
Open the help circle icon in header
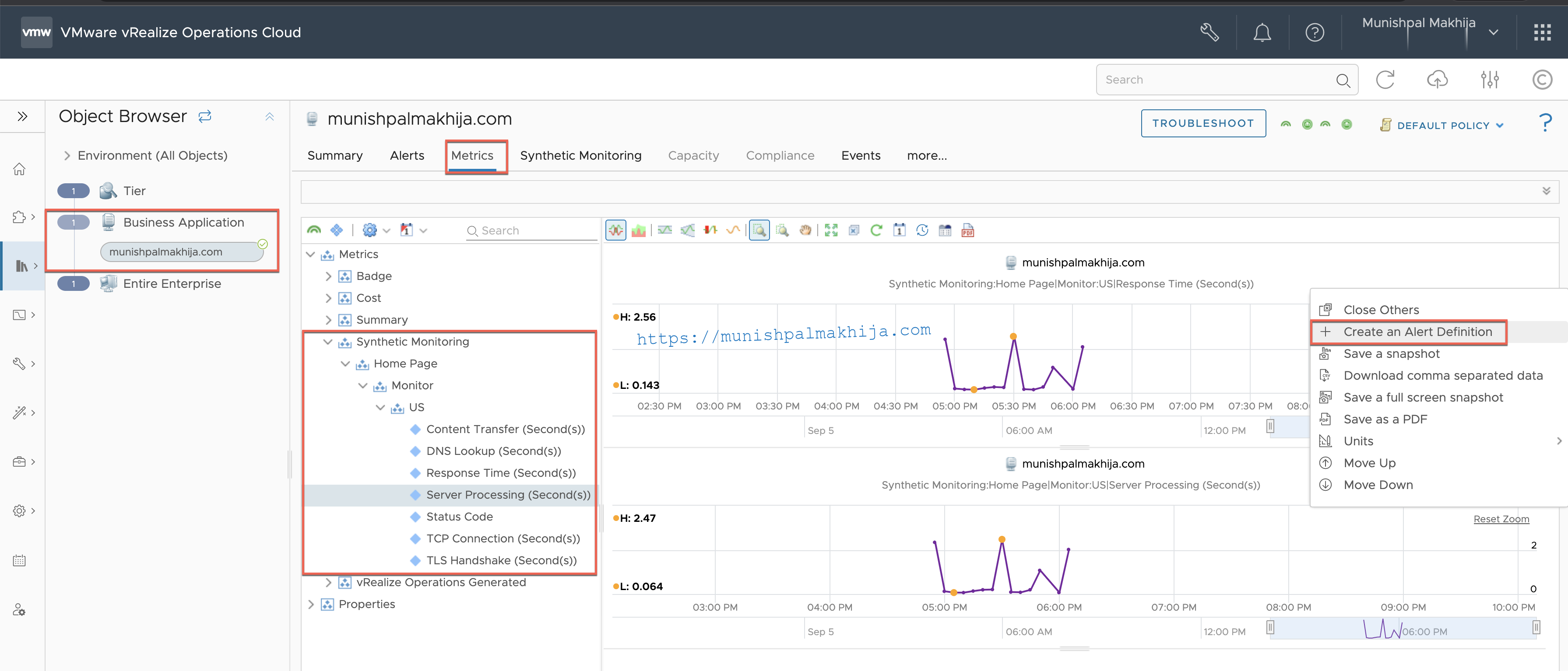point(1315,32)
